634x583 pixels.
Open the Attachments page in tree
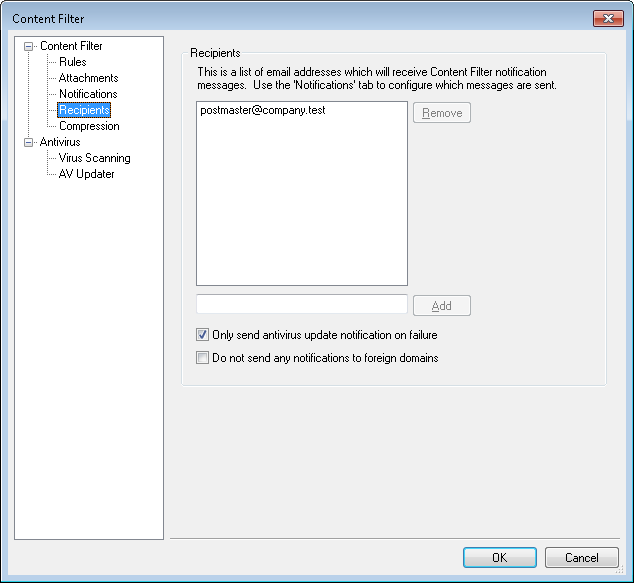pyautogui.click(x=88, y=78)
